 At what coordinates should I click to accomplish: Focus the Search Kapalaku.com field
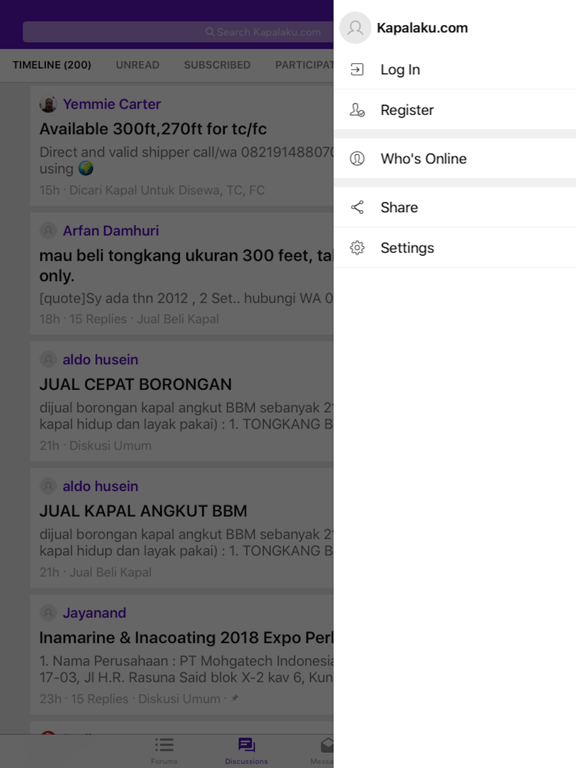pyautogui.click(x=178, y=32)
